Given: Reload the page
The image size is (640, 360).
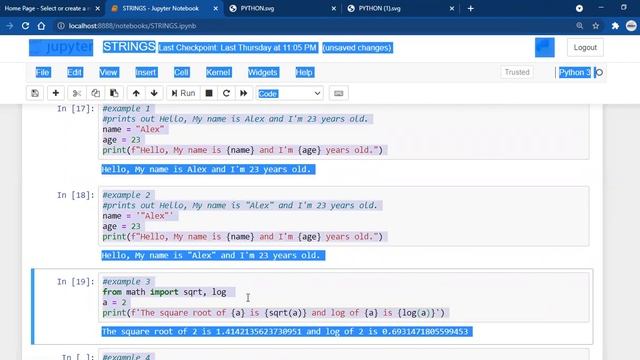Looking at the screenshot, I should click(x=25, y=26).
